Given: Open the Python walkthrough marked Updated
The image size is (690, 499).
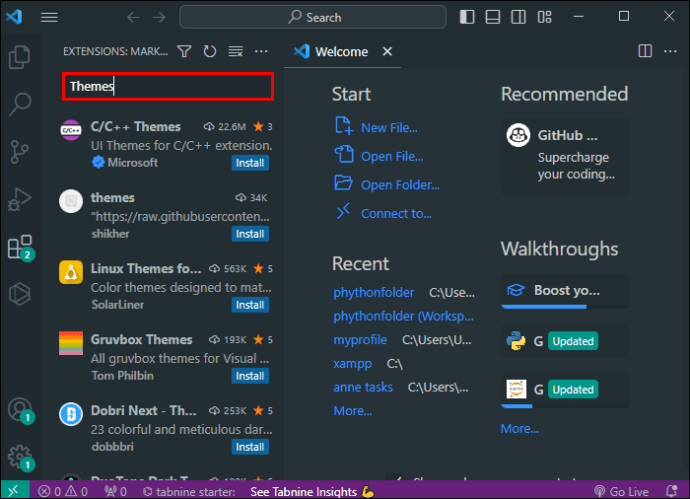Looking at the screenshot, I should [565, 341].
